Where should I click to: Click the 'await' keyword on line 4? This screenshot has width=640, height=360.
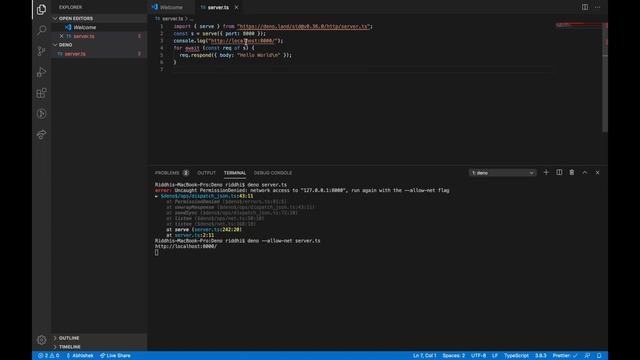tap(192, 48)
